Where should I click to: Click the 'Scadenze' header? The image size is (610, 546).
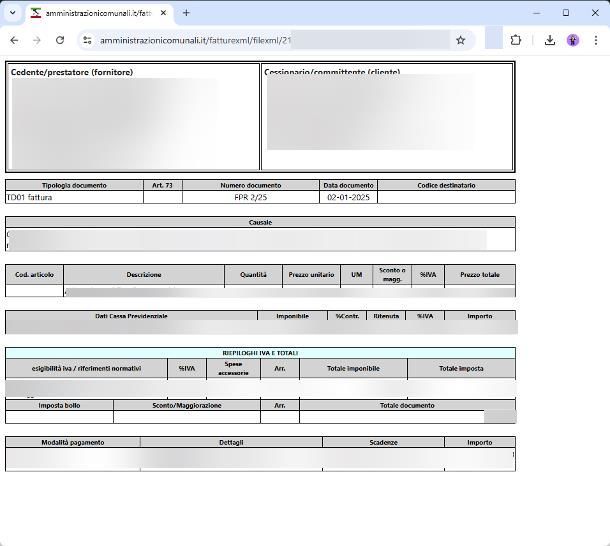click(x=383, y=442)
